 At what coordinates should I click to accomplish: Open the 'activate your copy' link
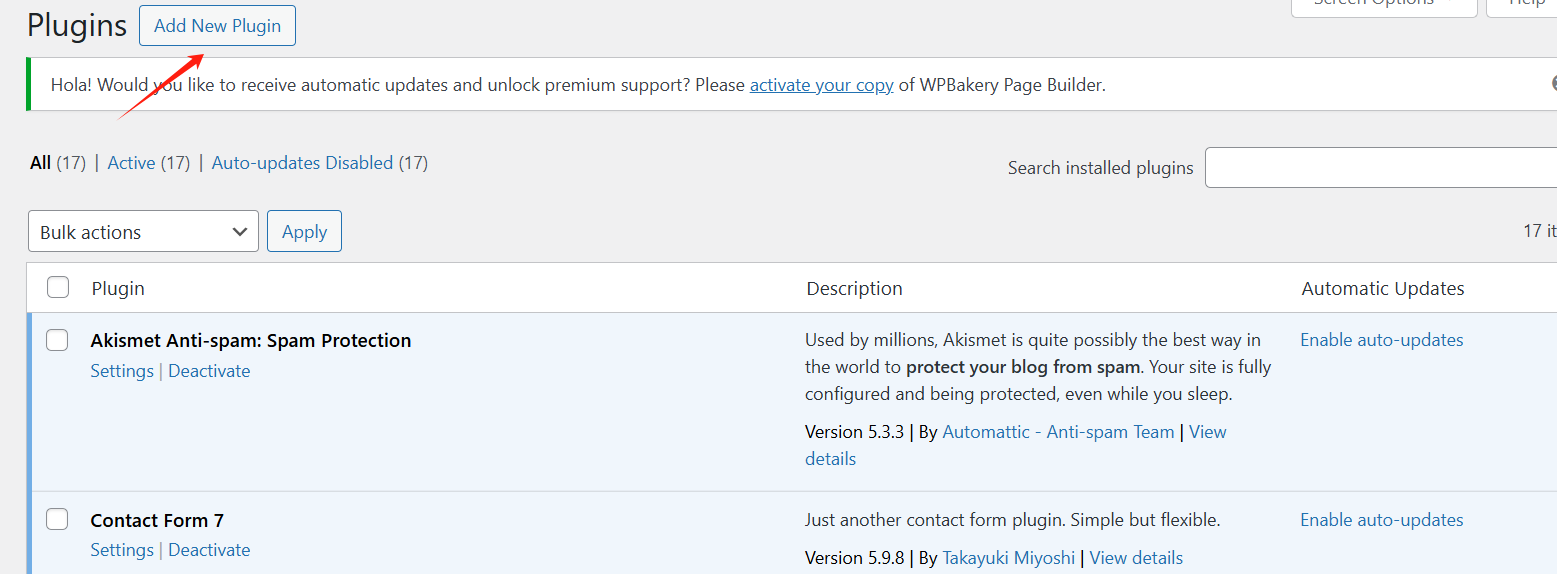tap(821, 85)
